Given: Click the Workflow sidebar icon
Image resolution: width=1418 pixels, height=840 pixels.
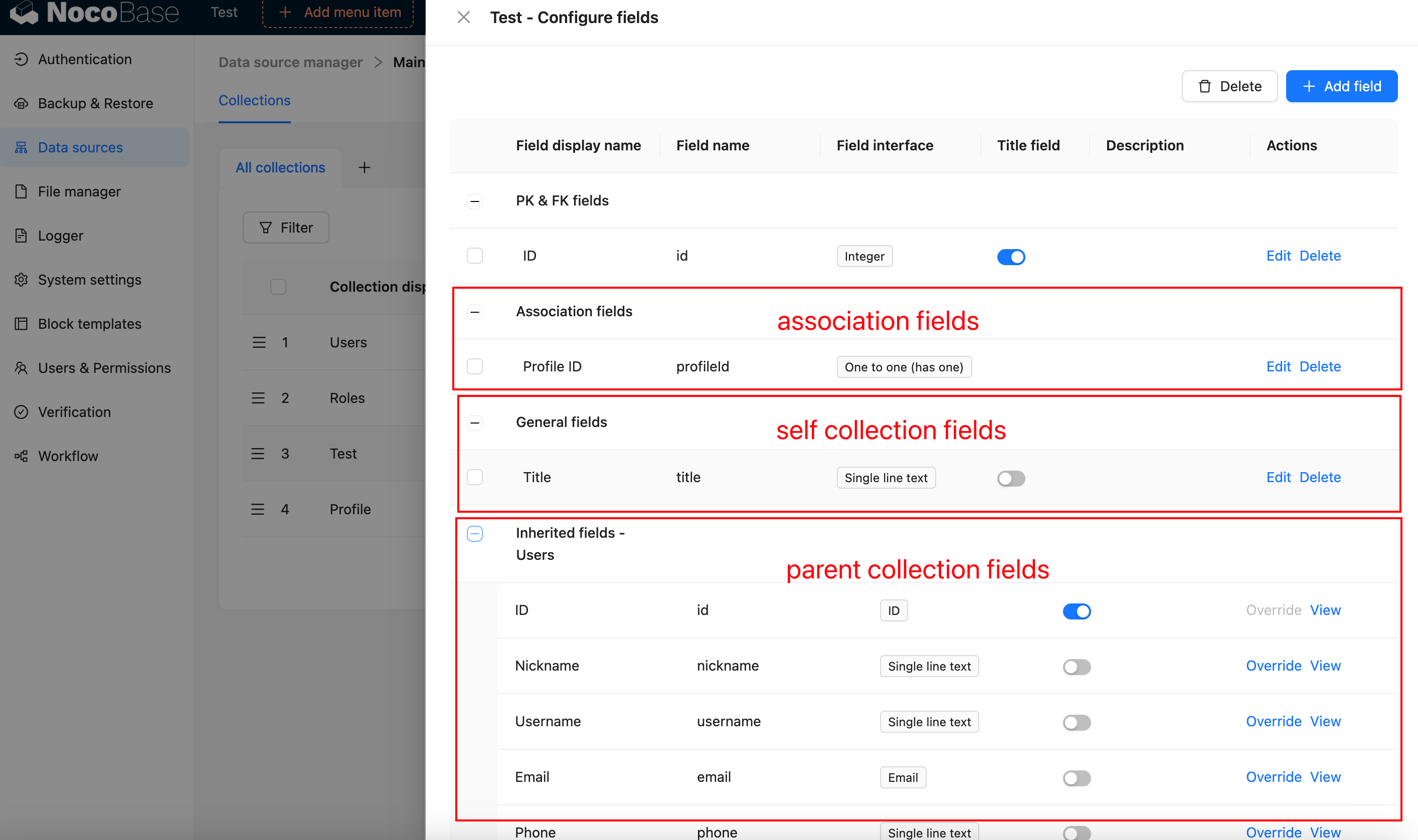Looking at the screenshot, I should coord(21,456).
